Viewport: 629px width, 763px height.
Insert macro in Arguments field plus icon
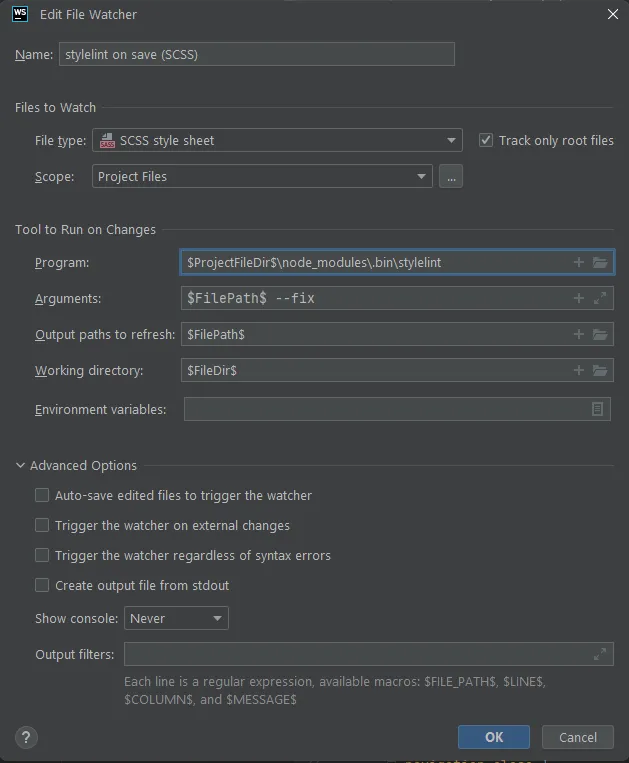tap(578, 298)
